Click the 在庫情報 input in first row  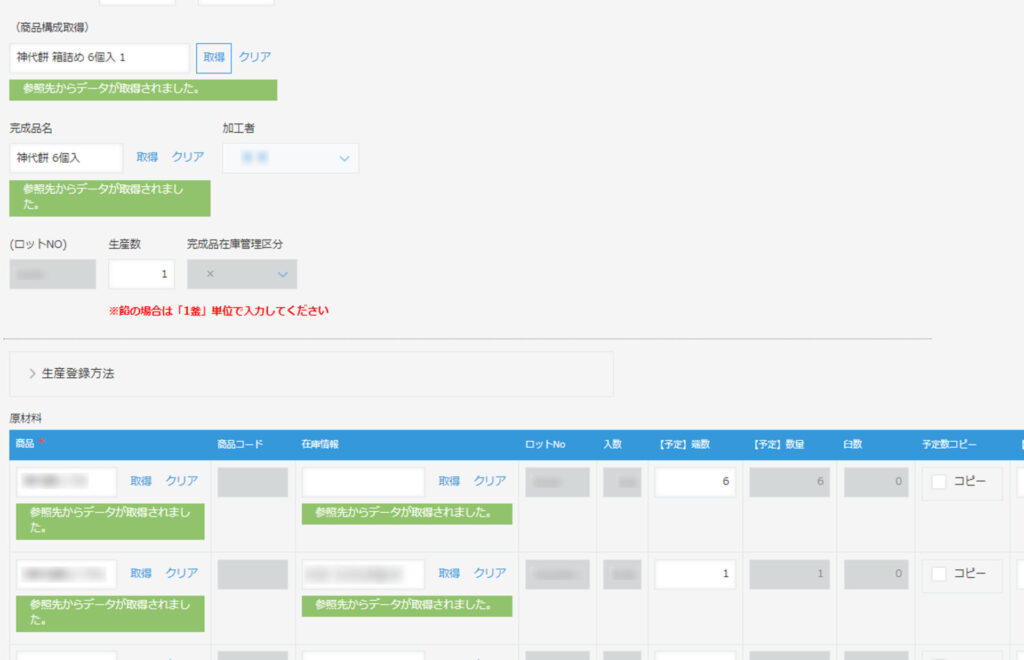[x=363, y=482]
